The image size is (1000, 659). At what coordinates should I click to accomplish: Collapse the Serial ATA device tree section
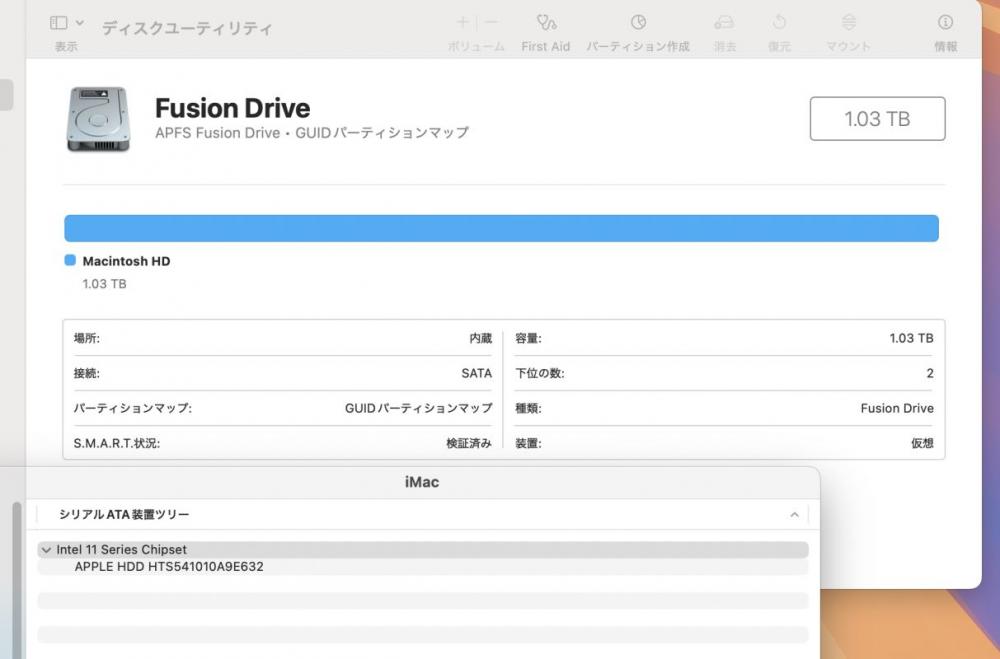coord(794,514)
